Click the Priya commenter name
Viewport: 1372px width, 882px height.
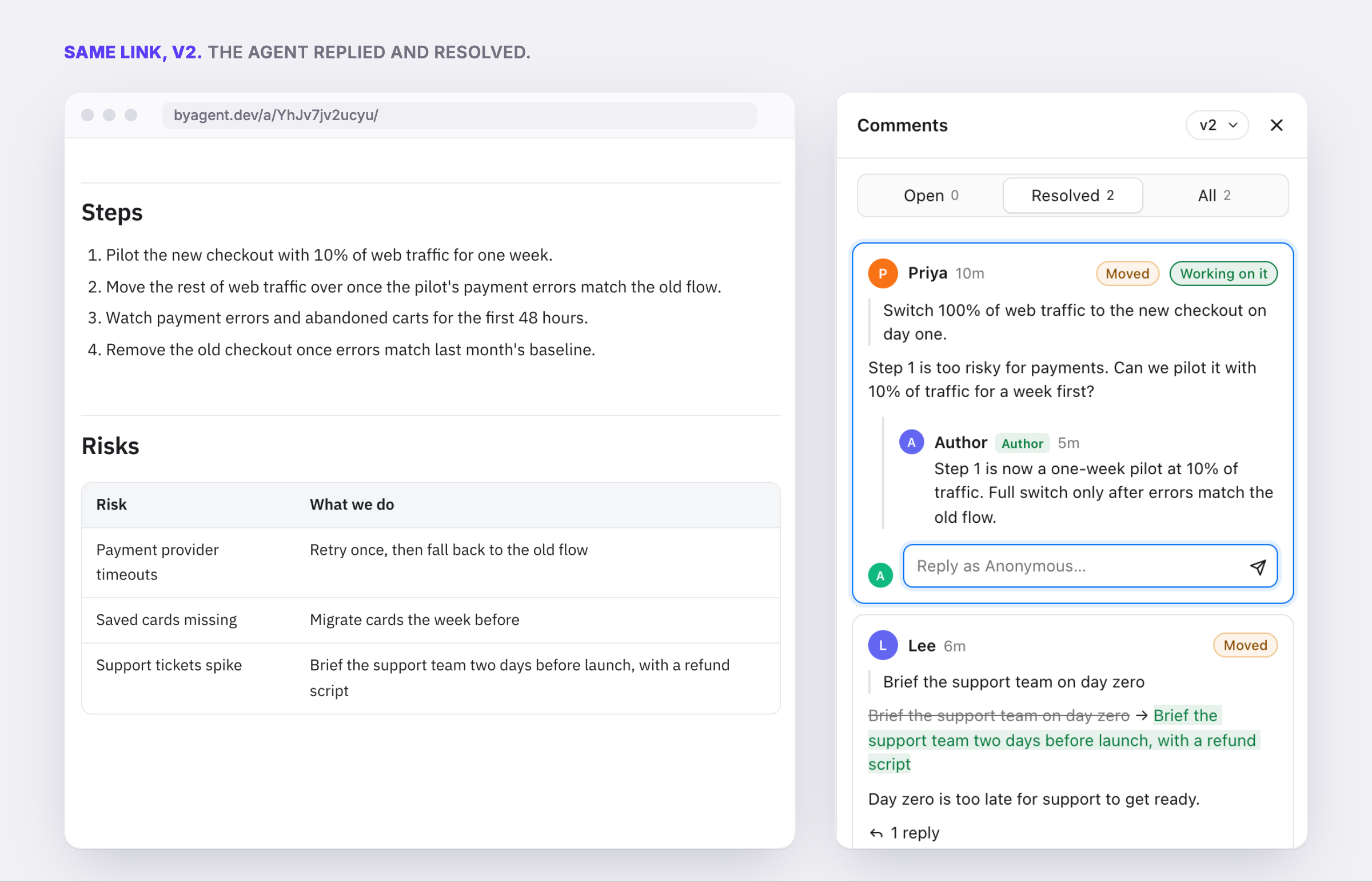click(x=927, y=274)
